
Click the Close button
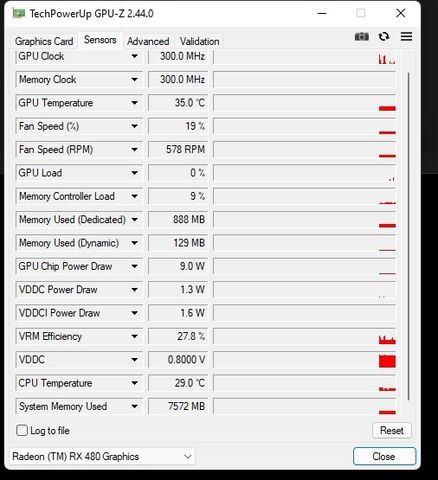pos(384,456)
